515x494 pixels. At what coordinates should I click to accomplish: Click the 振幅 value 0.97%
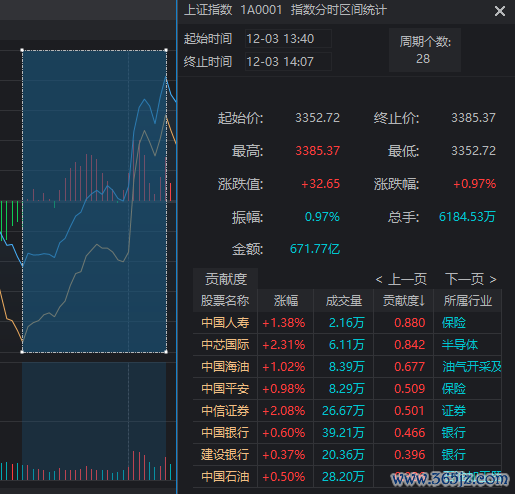point(322,217)
